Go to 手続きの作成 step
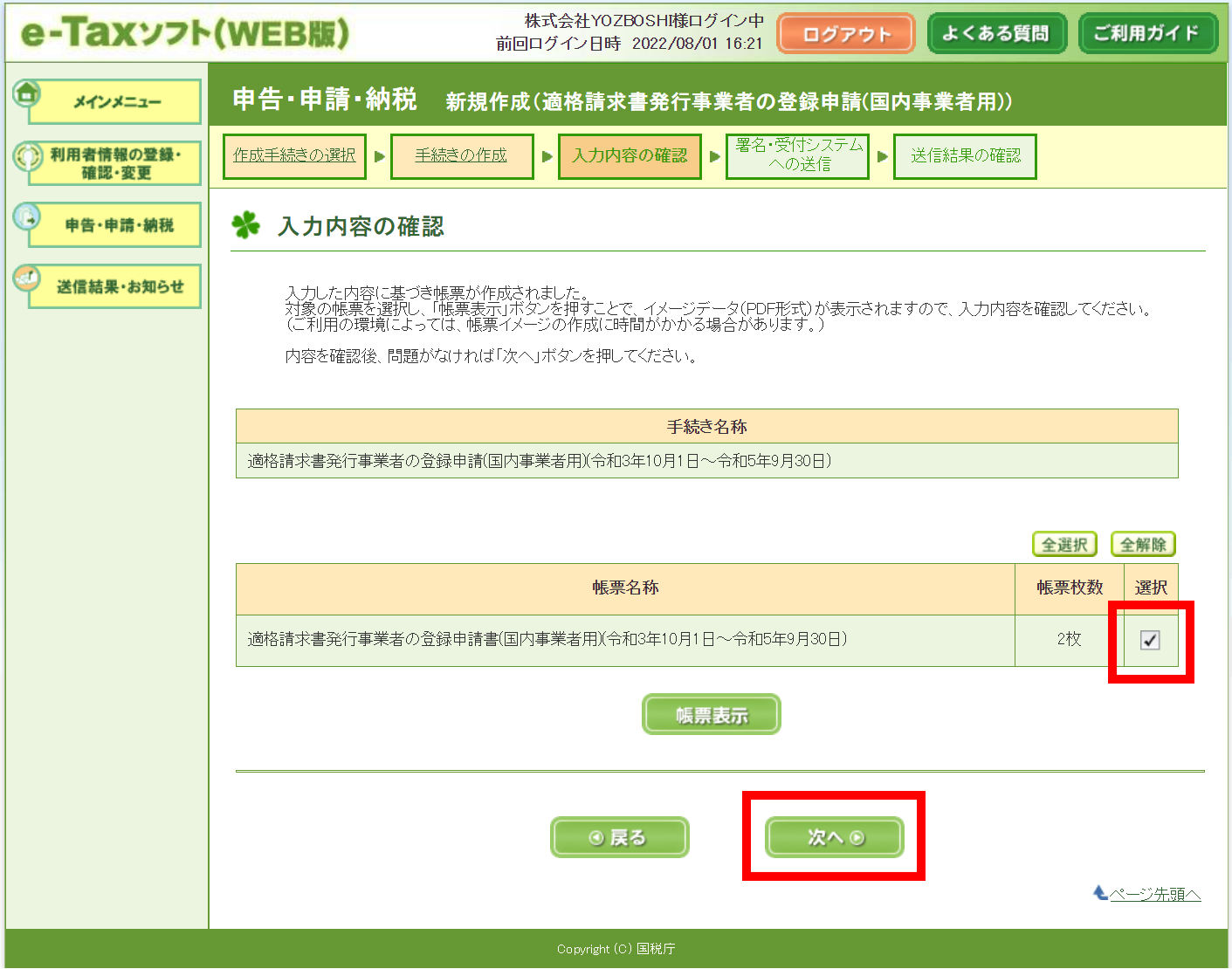 (x=462, y=155)
